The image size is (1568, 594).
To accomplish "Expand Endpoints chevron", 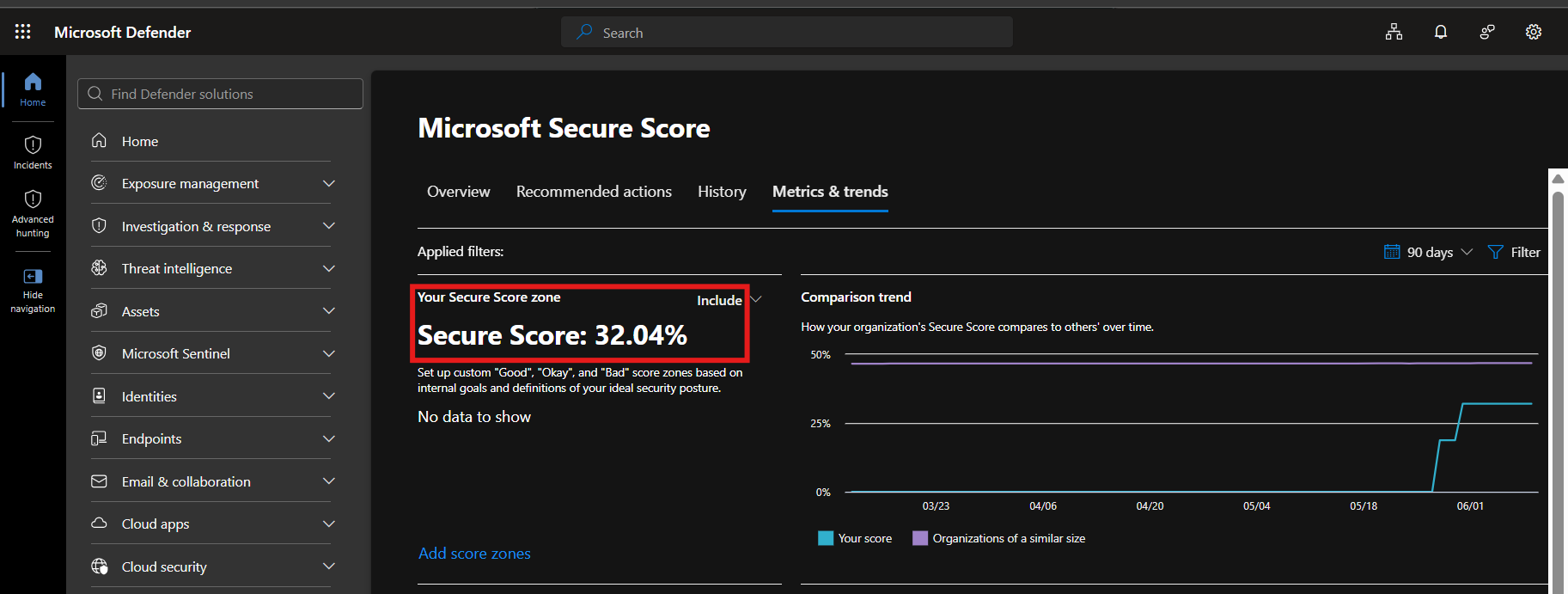I will point(328,438).
